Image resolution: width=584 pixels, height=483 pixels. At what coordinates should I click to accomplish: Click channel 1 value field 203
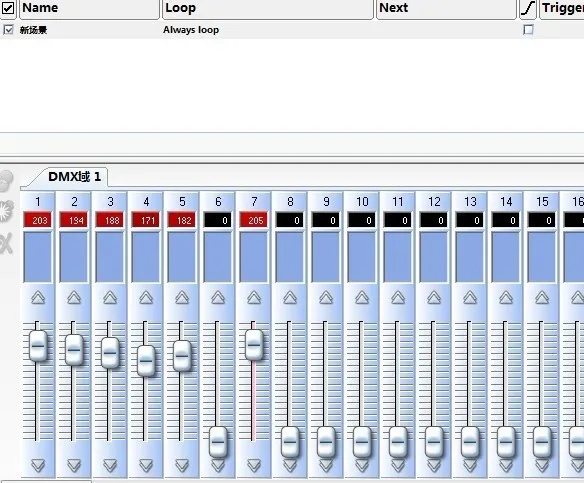tap(38, 220)
